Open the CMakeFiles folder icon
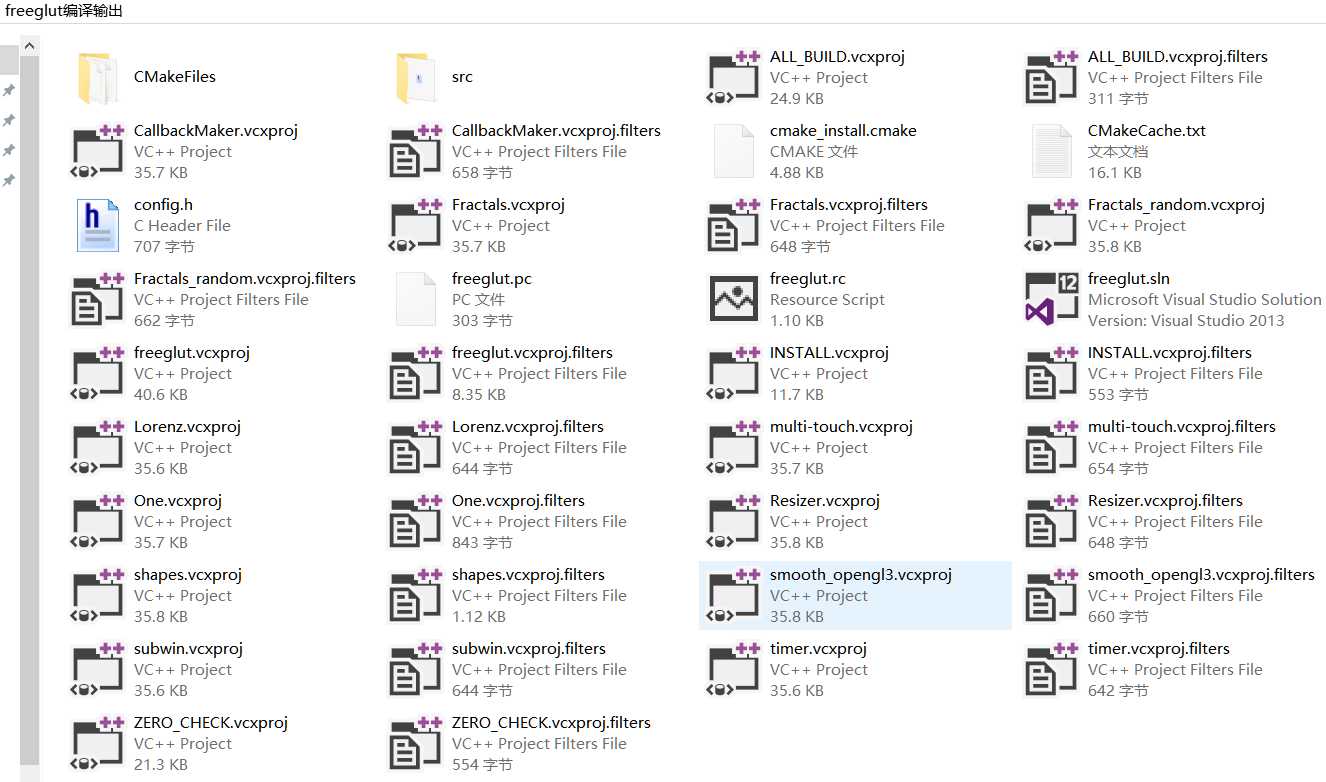The image size is (1326, 782). [98, 78]
